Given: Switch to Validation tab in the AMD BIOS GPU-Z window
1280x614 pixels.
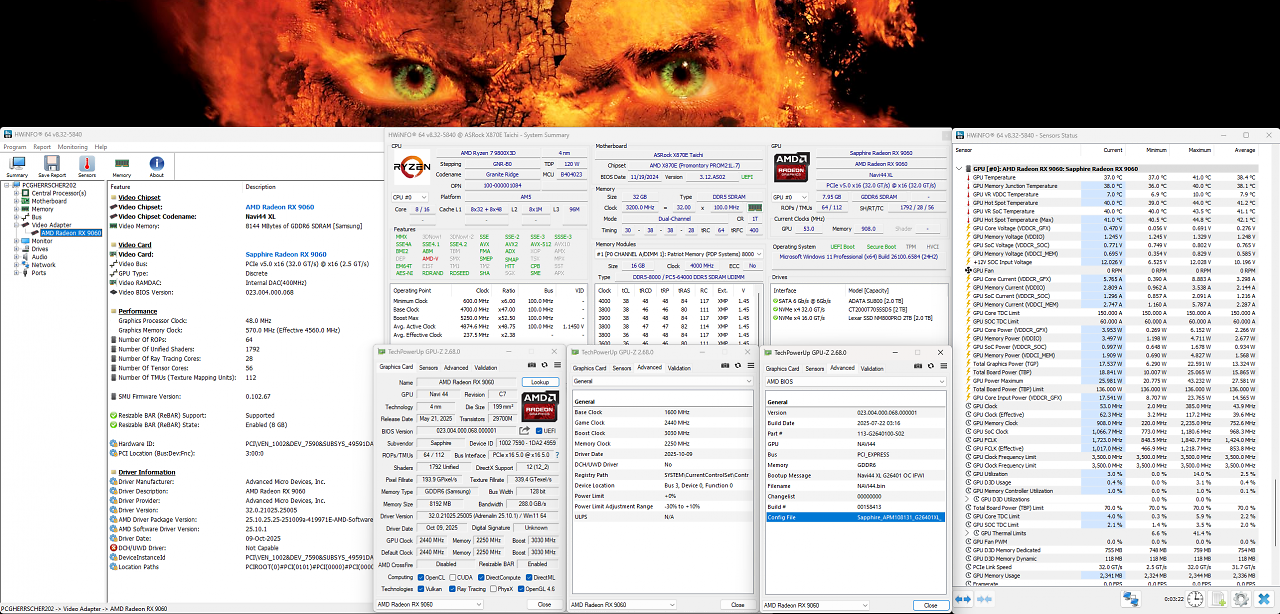Looking at the screenshot, I should point(873,367).
